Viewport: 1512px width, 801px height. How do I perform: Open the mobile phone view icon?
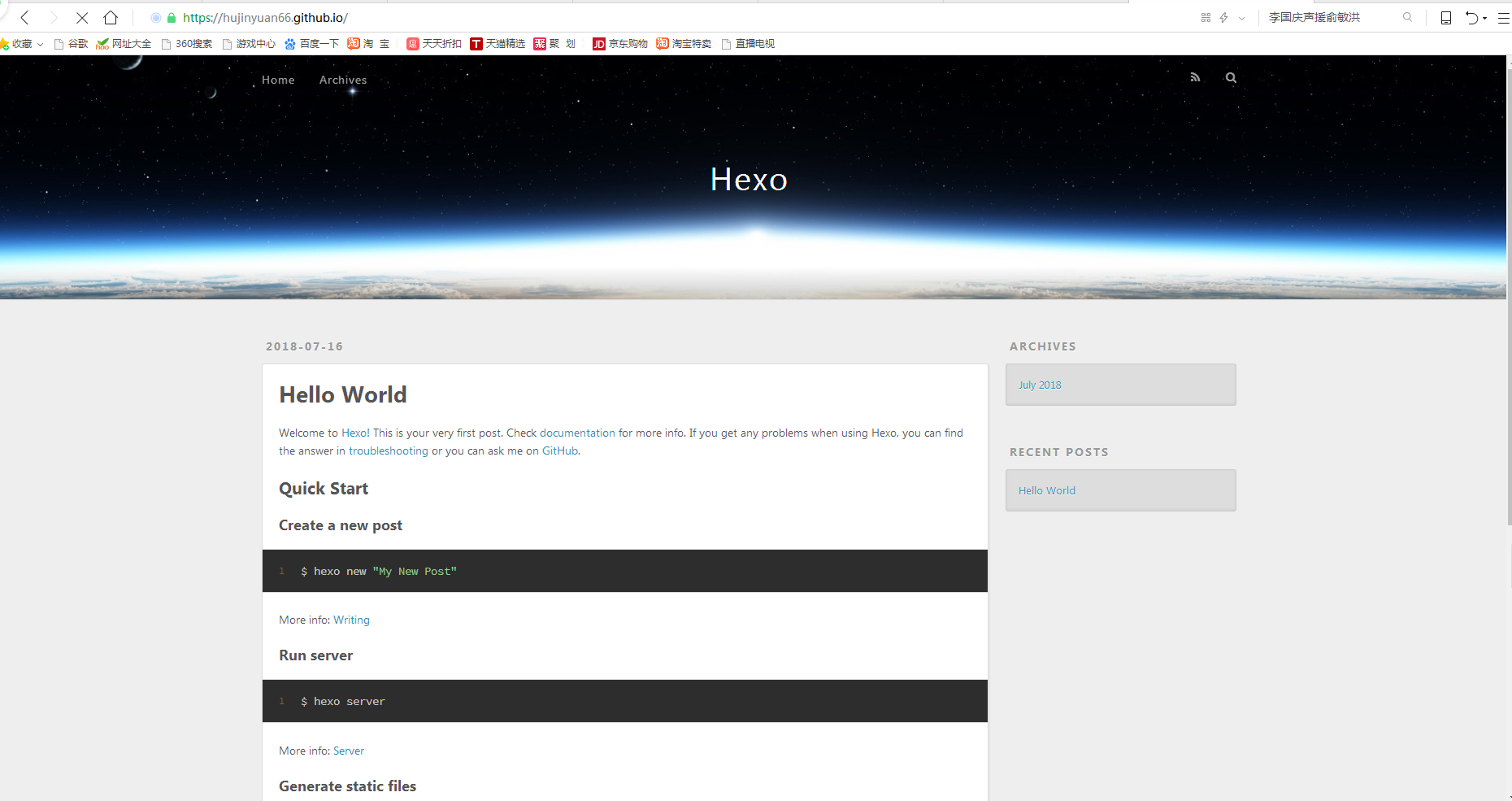1445,18
